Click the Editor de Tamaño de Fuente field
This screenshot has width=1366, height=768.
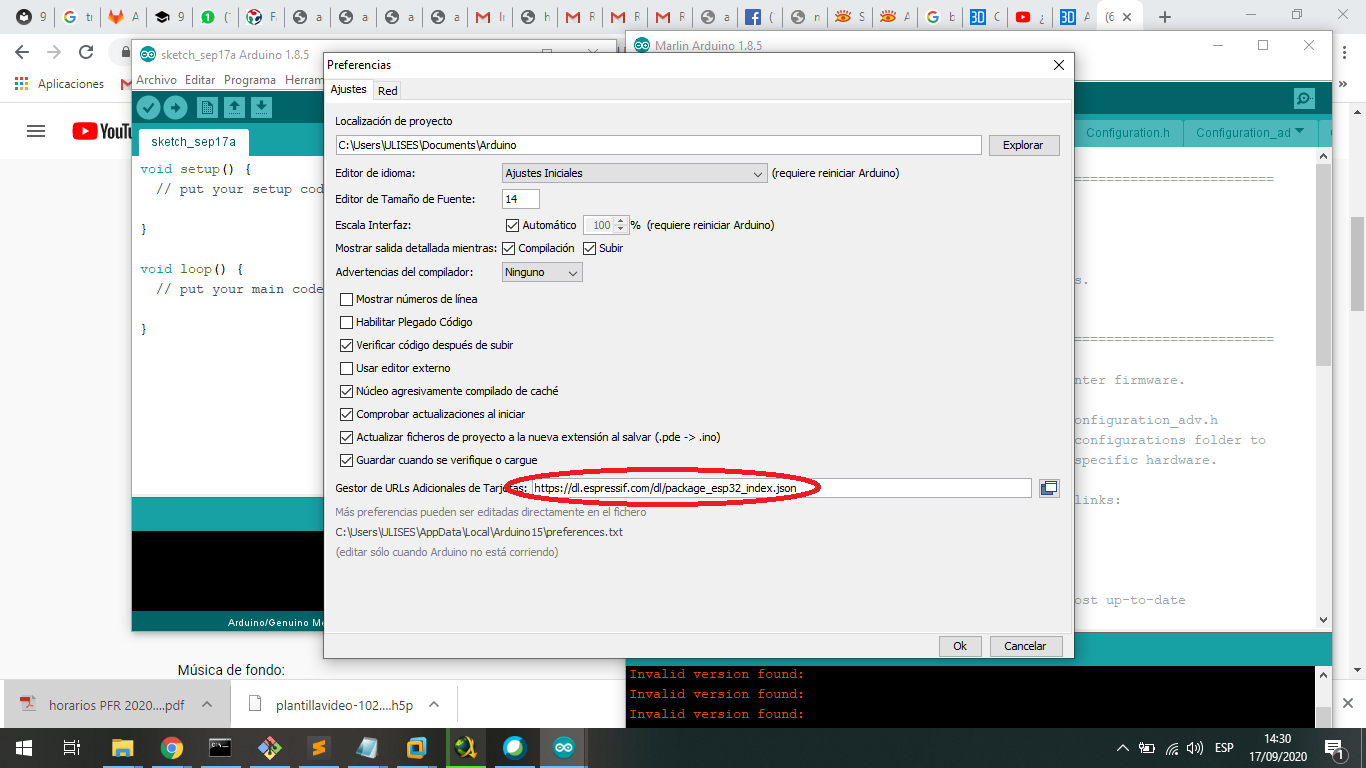(520, 199)
